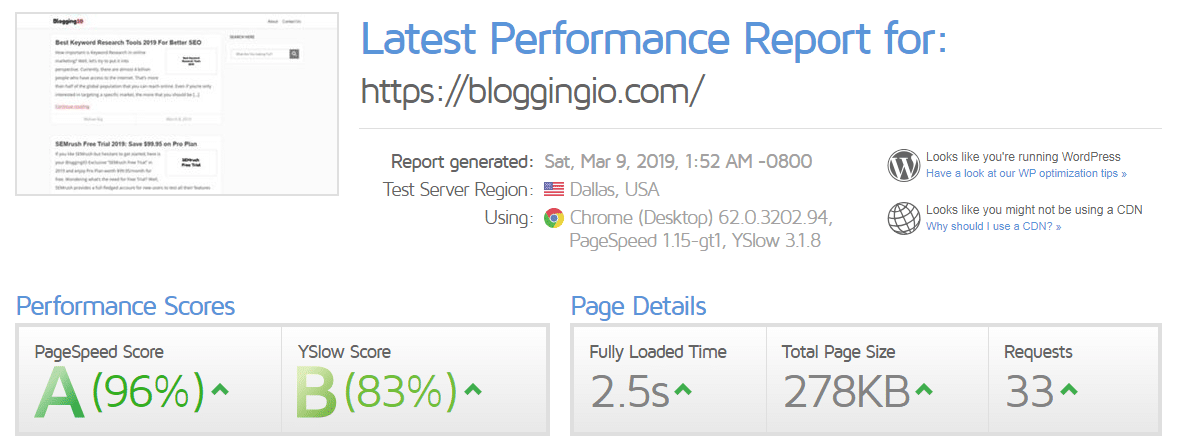Click the green arrow beside PageSpeed score
1180x448 pixels.
(219, 389)
